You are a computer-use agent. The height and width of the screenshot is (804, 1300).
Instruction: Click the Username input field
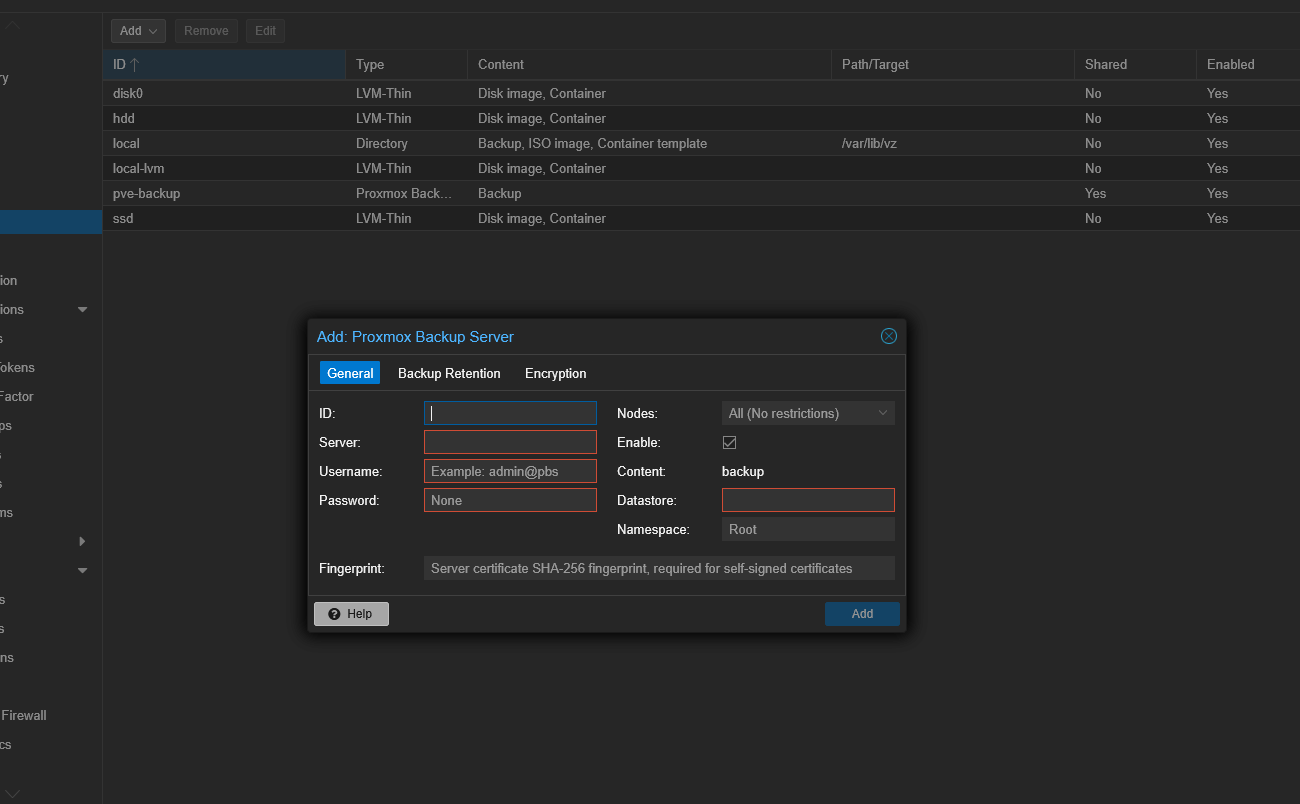click(510, 471)
